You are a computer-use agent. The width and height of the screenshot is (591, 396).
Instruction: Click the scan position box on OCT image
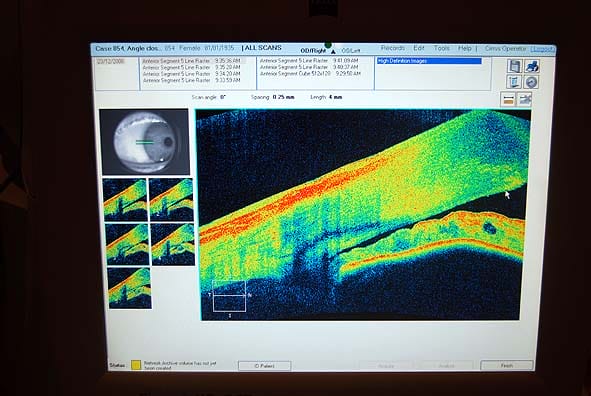click(x=229, y=296)
